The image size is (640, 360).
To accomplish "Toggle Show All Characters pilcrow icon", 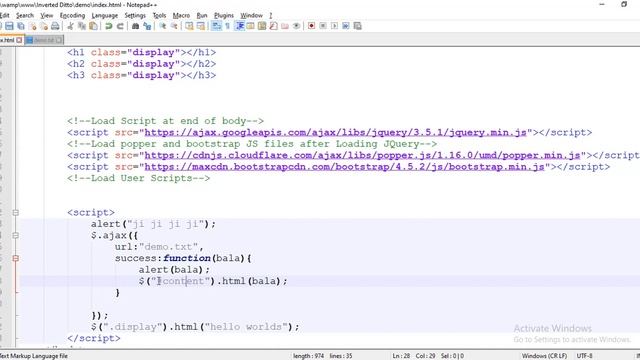I will tap(228, 26).
